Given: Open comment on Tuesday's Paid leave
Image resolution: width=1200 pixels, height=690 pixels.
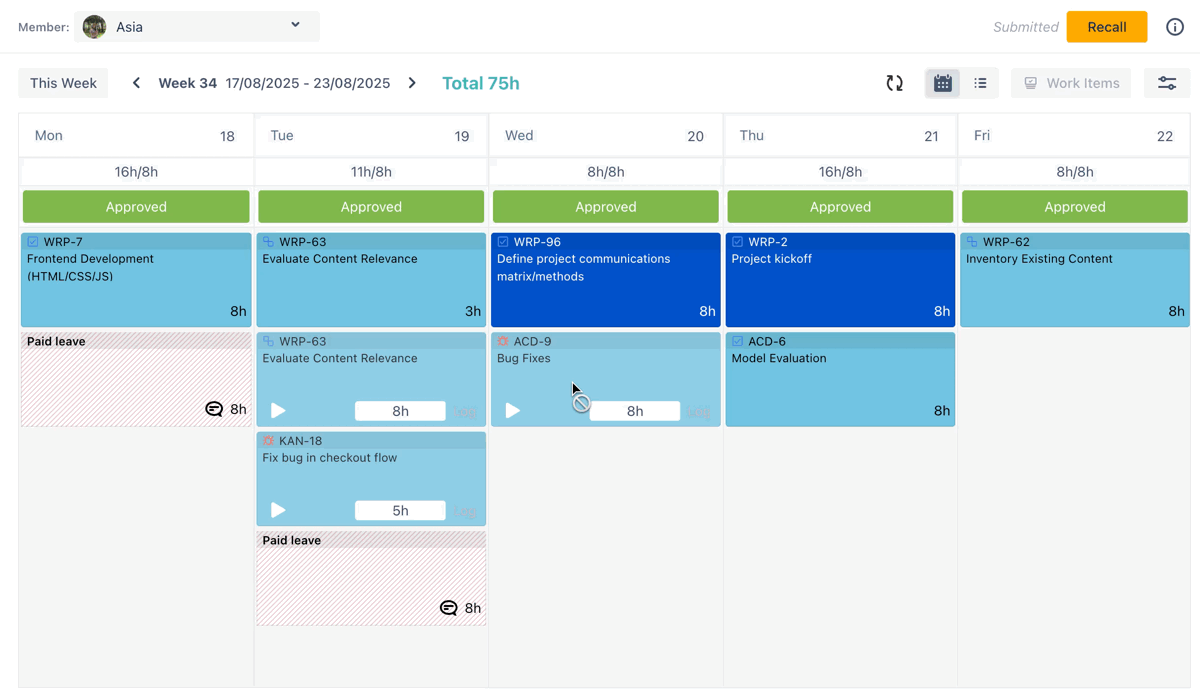Looking at the screenshot, I should coord(449,608).
